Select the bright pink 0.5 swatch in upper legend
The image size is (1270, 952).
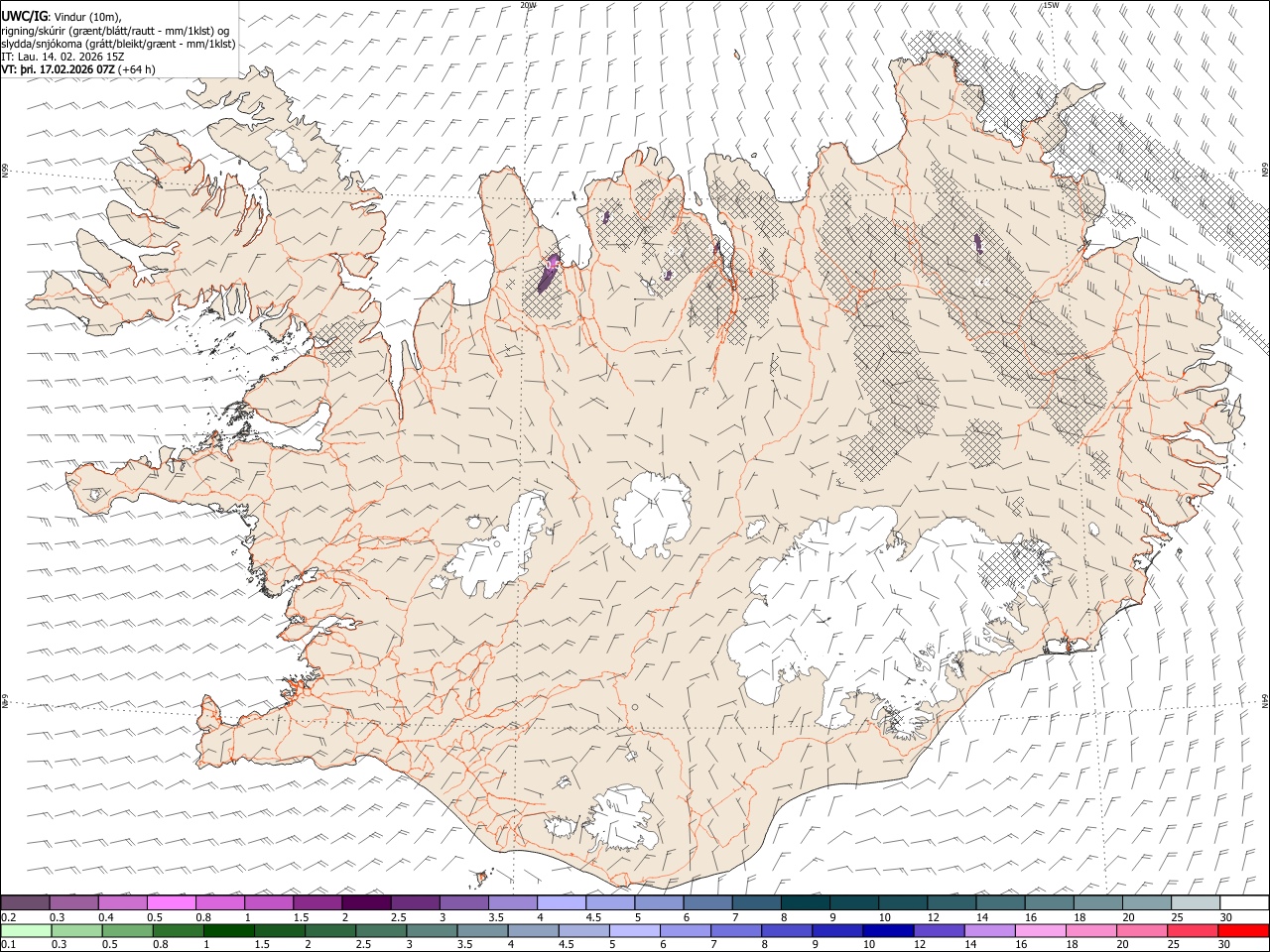coord(171,903)
